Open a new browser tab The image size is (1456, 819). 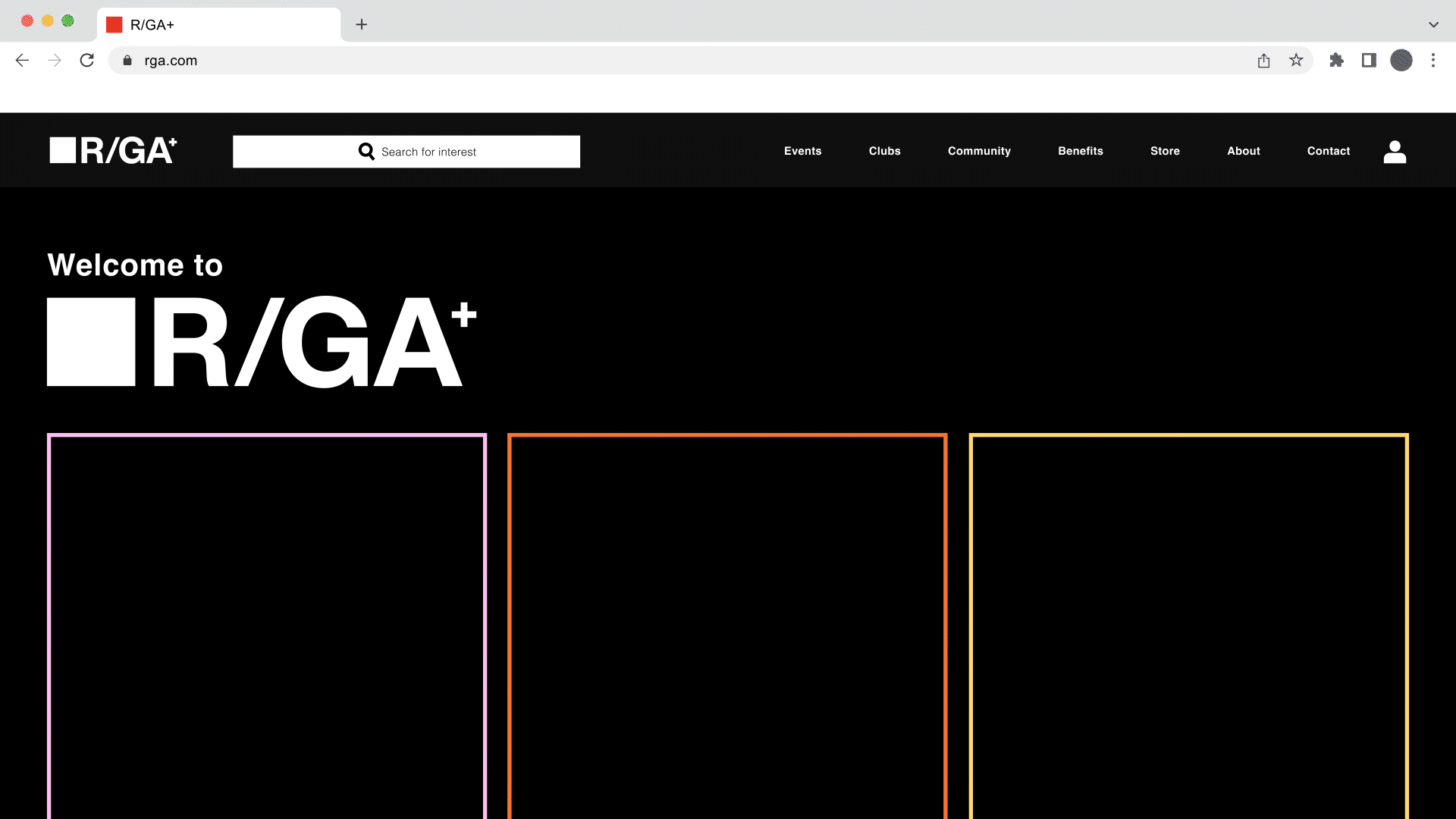(362, 24)
